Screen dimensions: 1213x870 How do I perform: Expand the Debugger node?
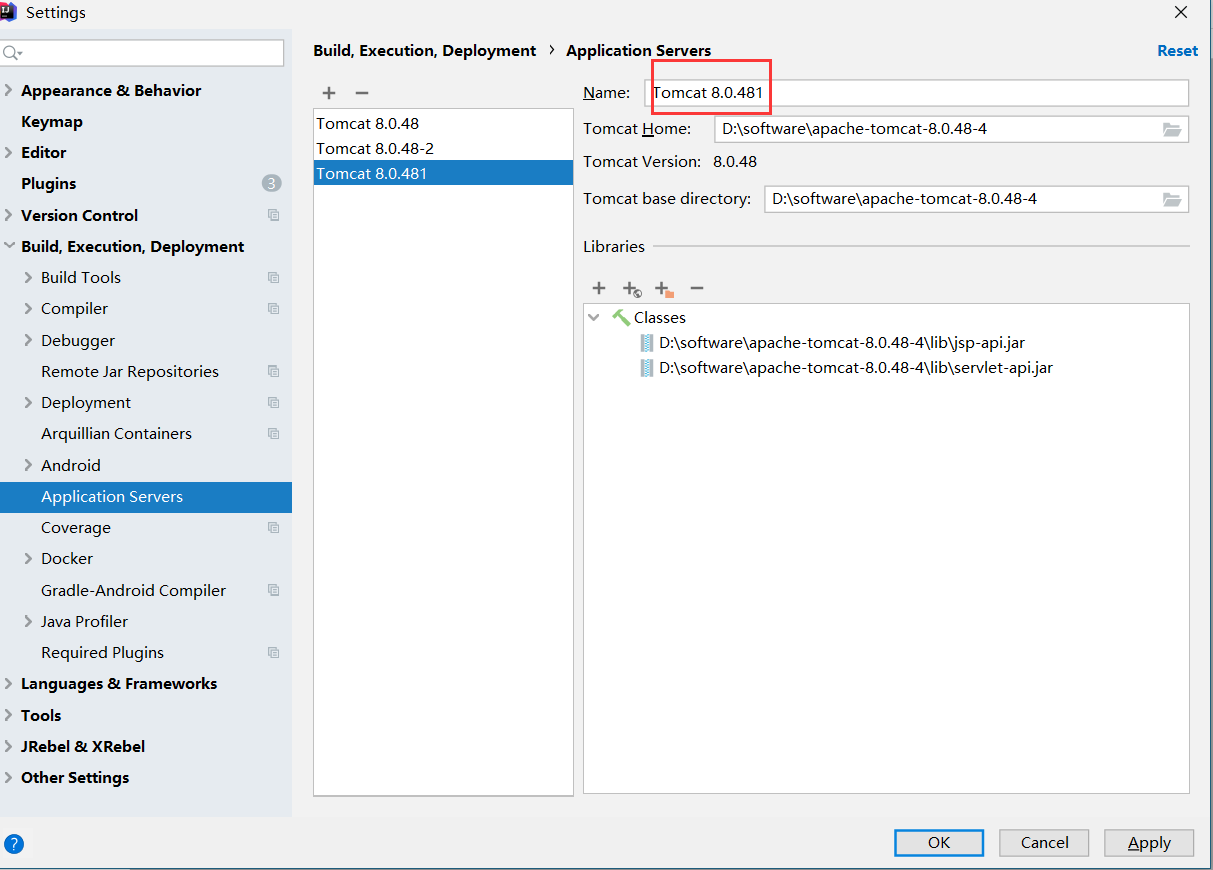click(x=28, y=340)
